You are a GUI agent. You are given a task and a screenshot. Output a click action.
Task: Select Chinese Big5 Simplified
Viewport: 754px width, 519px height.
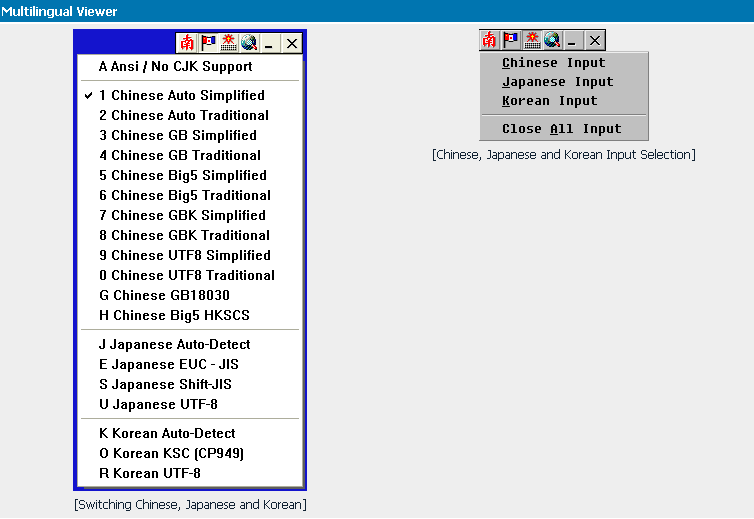click(190, 175)
